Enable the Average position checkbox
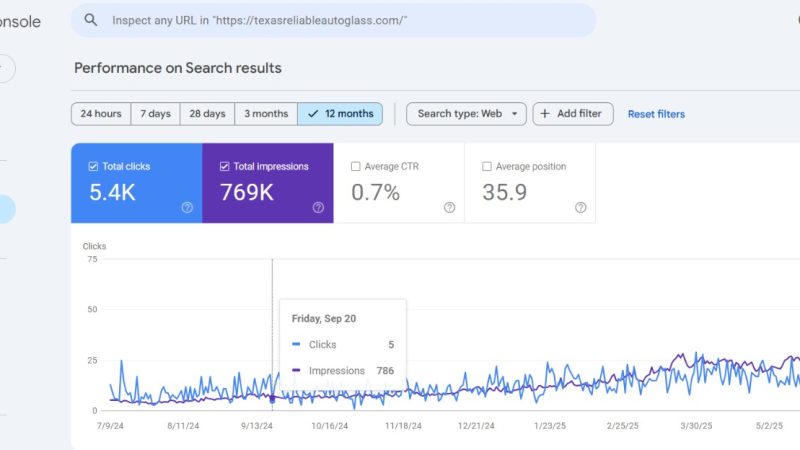Viewport: 800px width, 450px height. (x=487, y=166)
